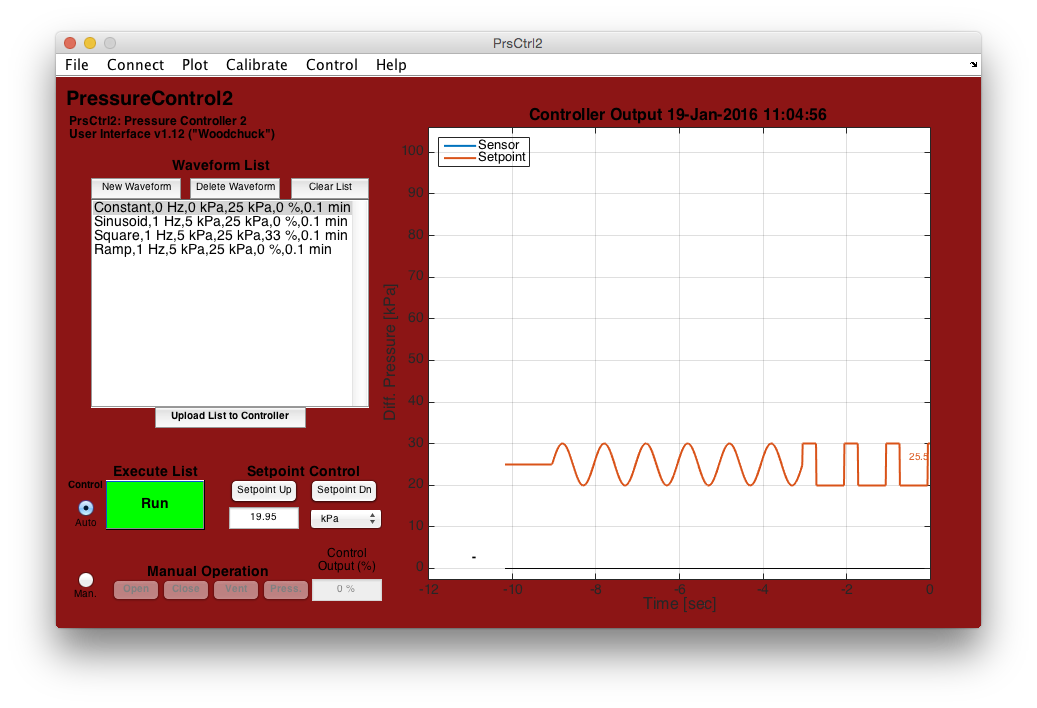
Task: Click the Setpoint Up button
Action: click(x=264, y=490)
